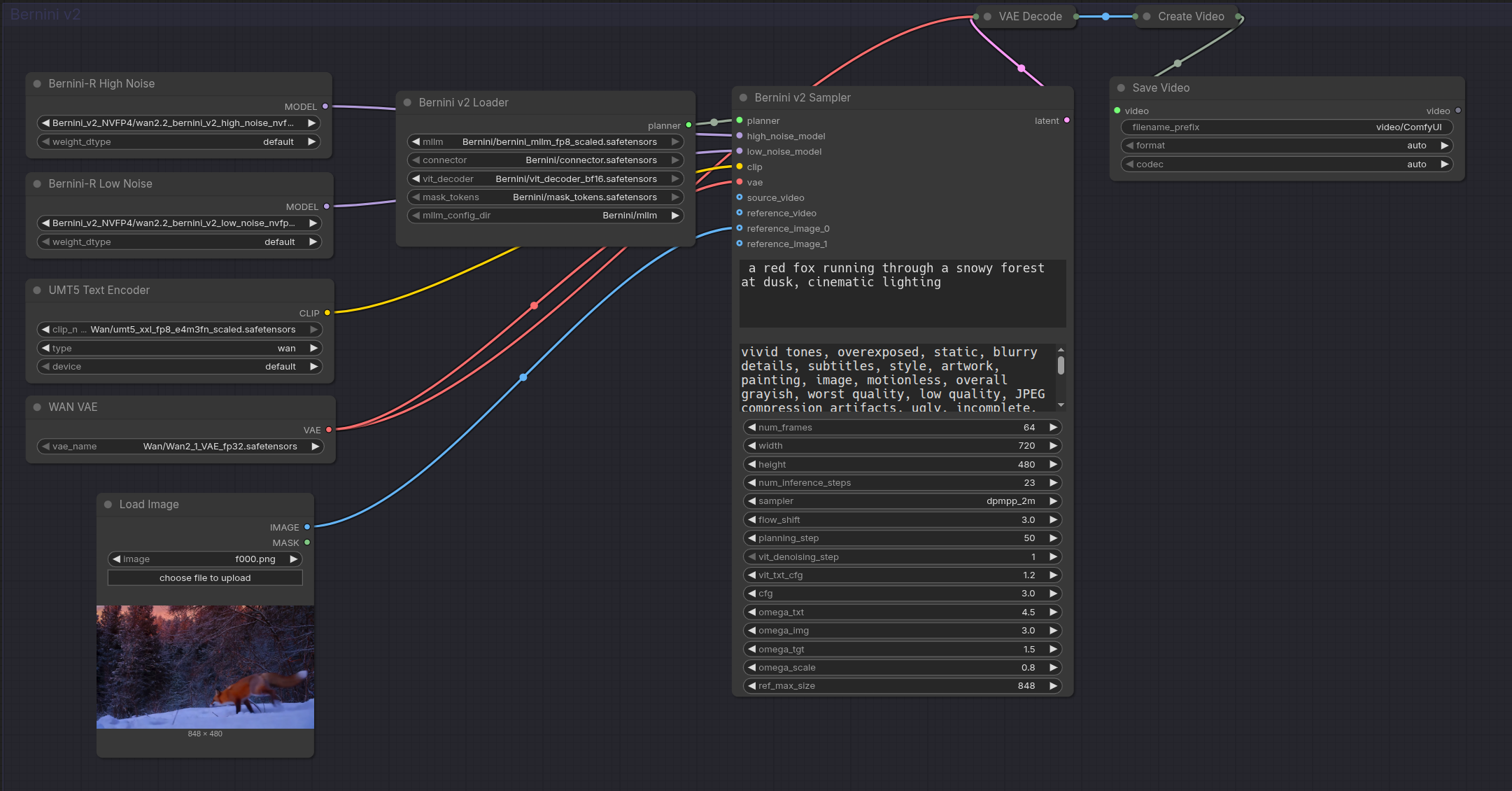Open vae_name Wan2_1_VAE_fp32 selector
The height and width of the screenshot is (791, 1512).
[180, 447]
